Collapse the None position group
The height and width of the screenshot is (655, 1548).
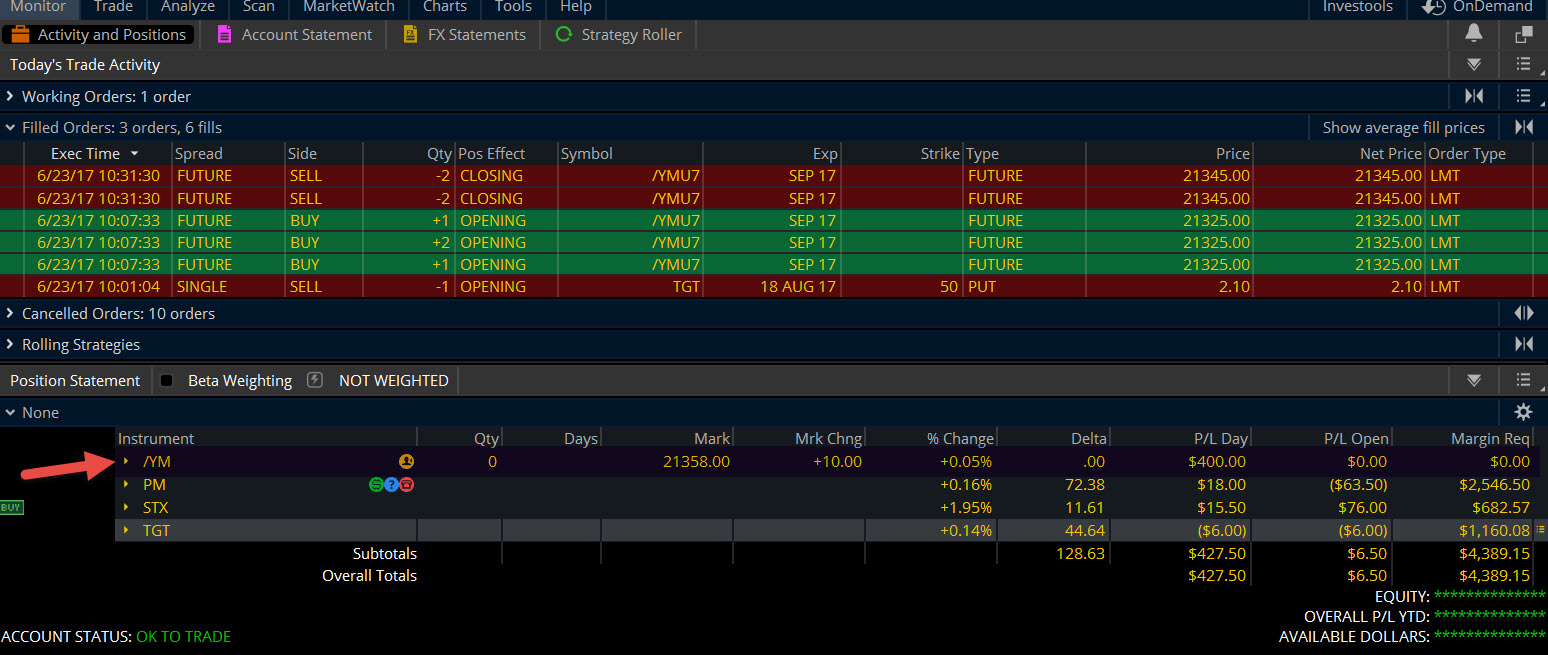10,412
